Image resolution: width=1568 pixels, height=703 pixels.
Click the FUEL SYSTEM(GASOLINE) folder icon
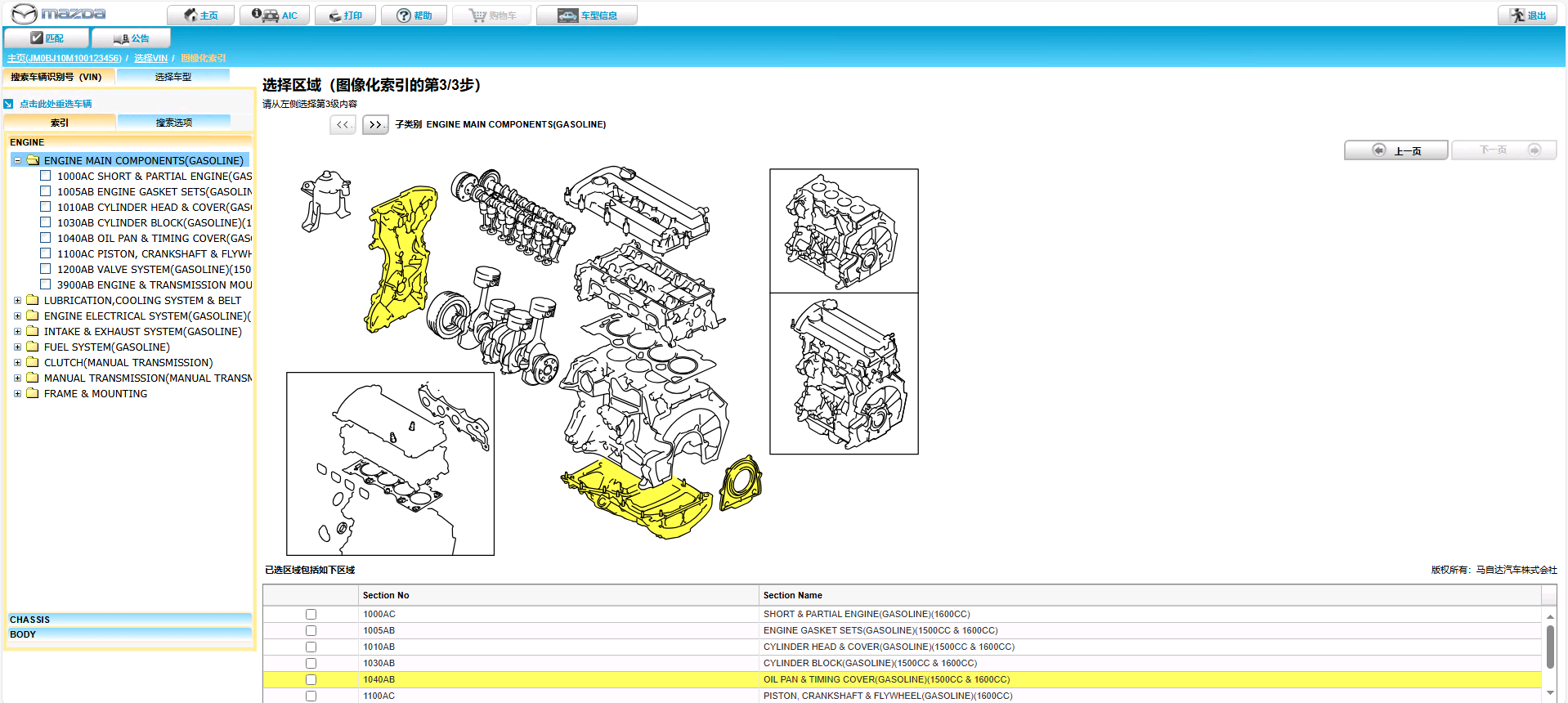click(x=33, y=347)
